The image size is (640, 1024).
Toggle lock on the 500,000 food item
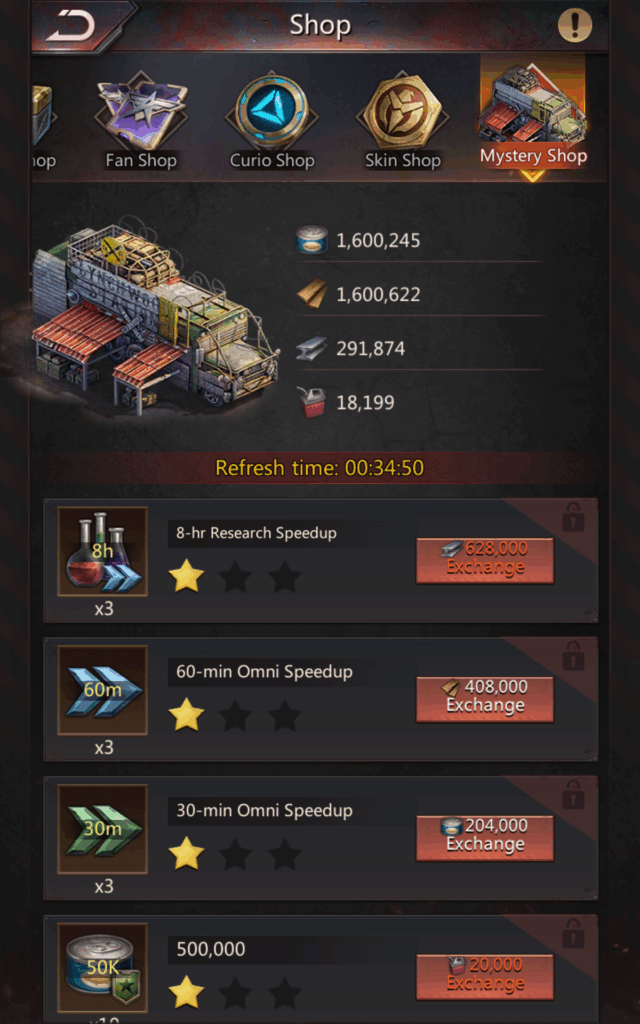pos(573,934)
